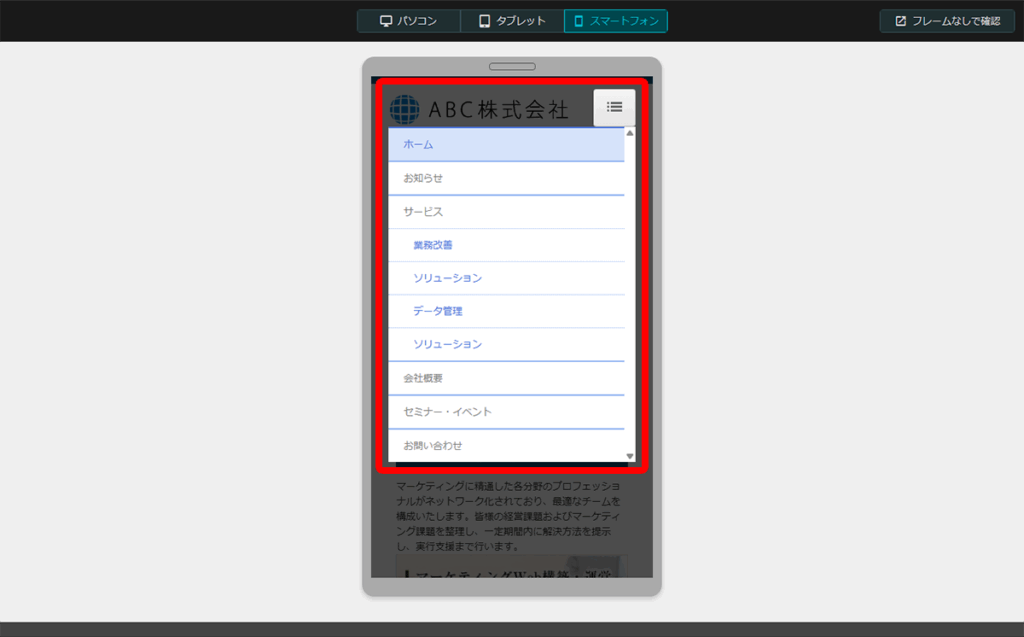Select the スマートフォン preview tab
Viewport: 1024px width, 637px height.
[616, 21]
